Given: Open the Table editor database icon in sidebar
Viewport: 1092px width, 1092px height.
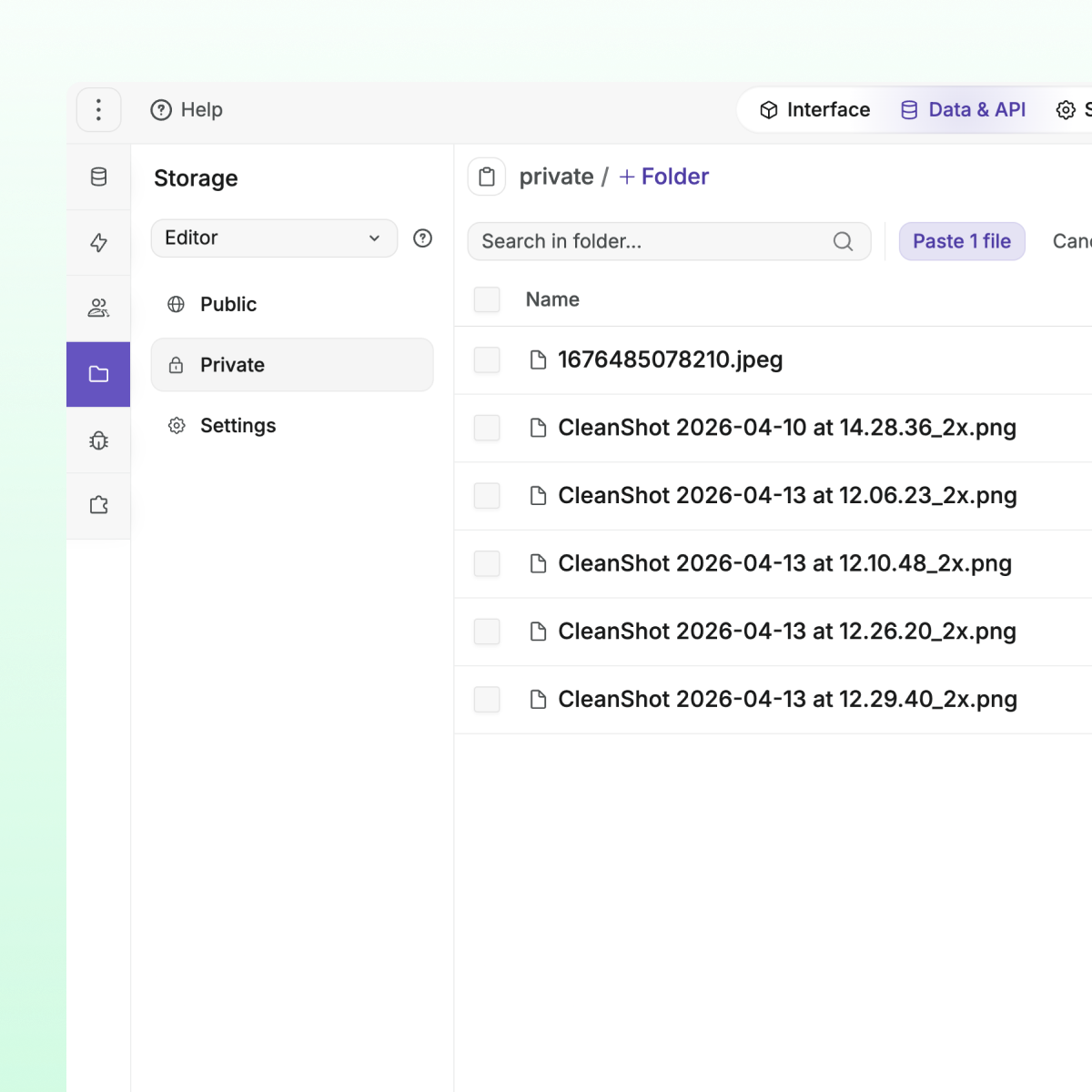Looking at the screenshot, I should click(98, 177).
